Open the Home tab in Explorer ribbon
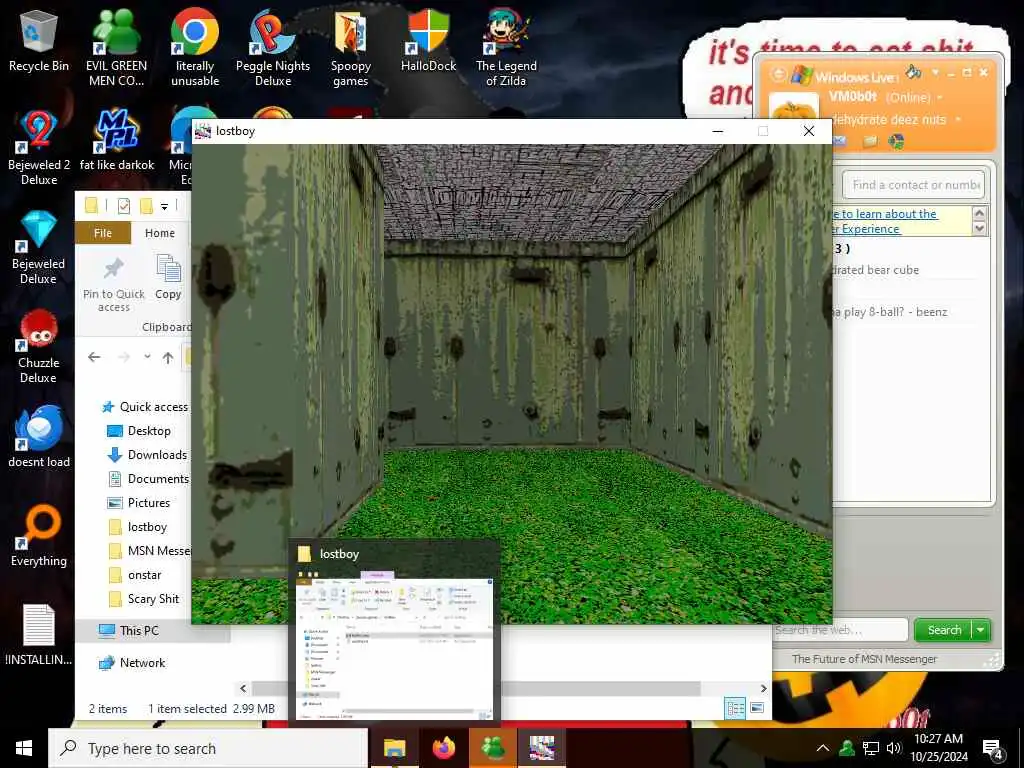The width and height of the screenshot is (1024, 768). pyautogui.click(x=160, y=233)
